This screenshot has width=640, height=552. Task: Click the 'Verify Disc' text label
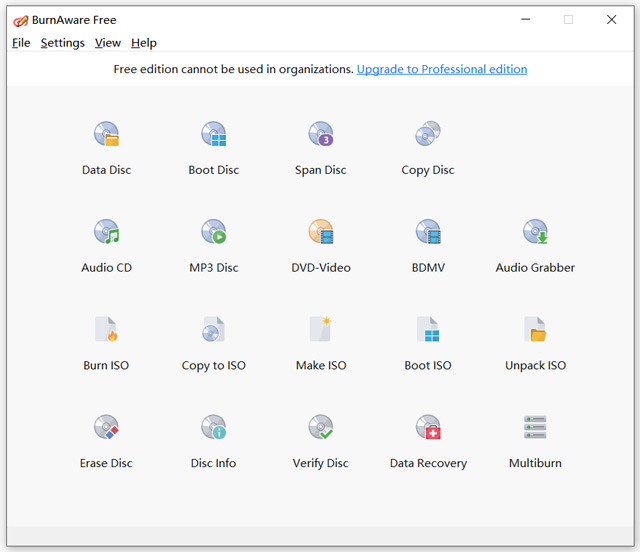[321, 463]
